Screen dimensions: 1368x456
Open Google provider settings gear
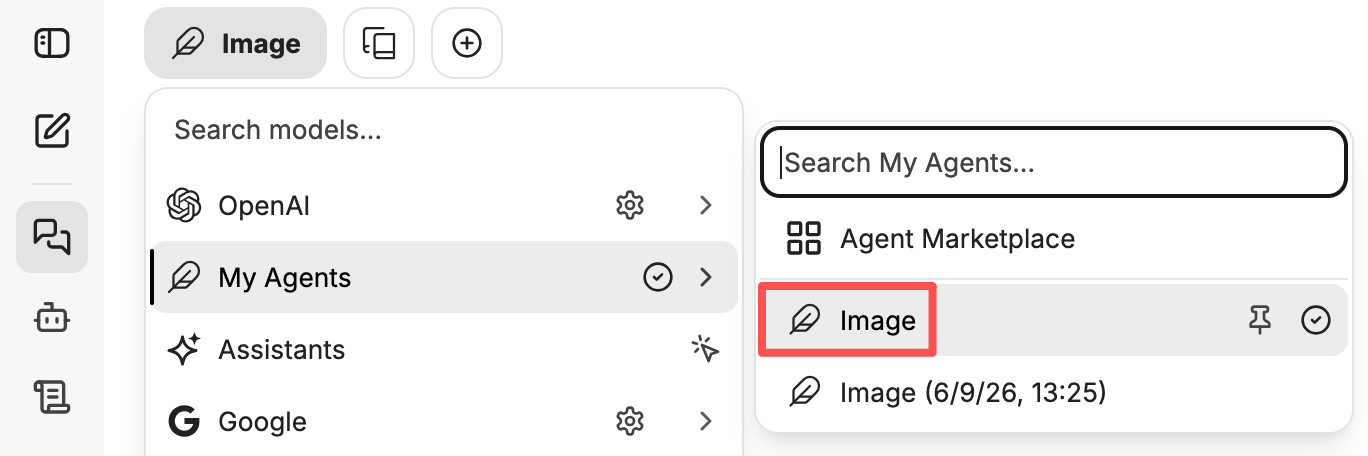(629, 422)
